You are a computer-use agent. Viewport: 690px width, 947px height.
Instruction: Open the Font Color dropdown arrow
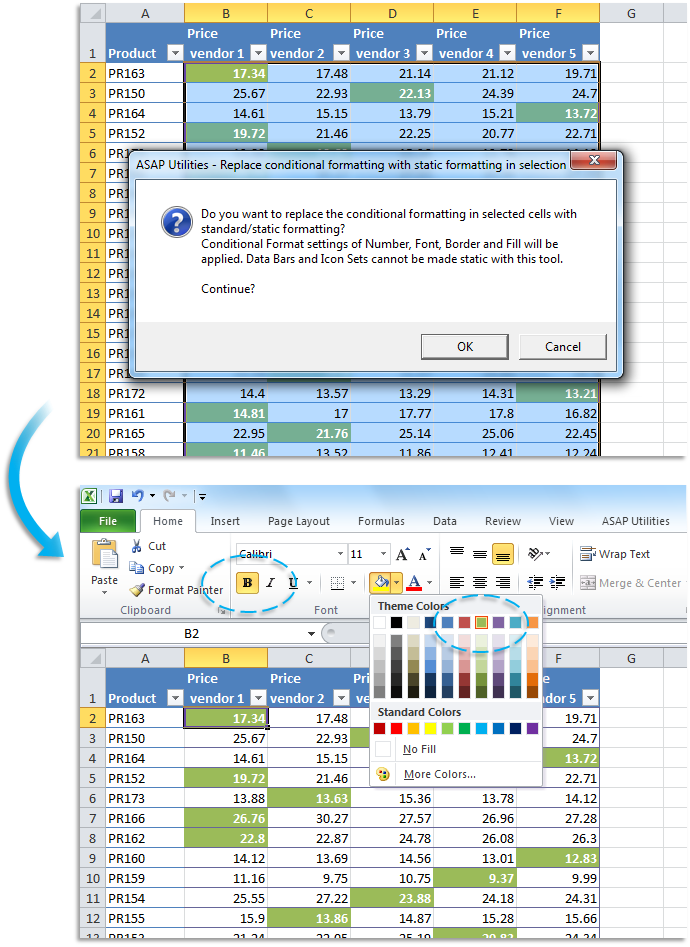[x=430, y=583]
